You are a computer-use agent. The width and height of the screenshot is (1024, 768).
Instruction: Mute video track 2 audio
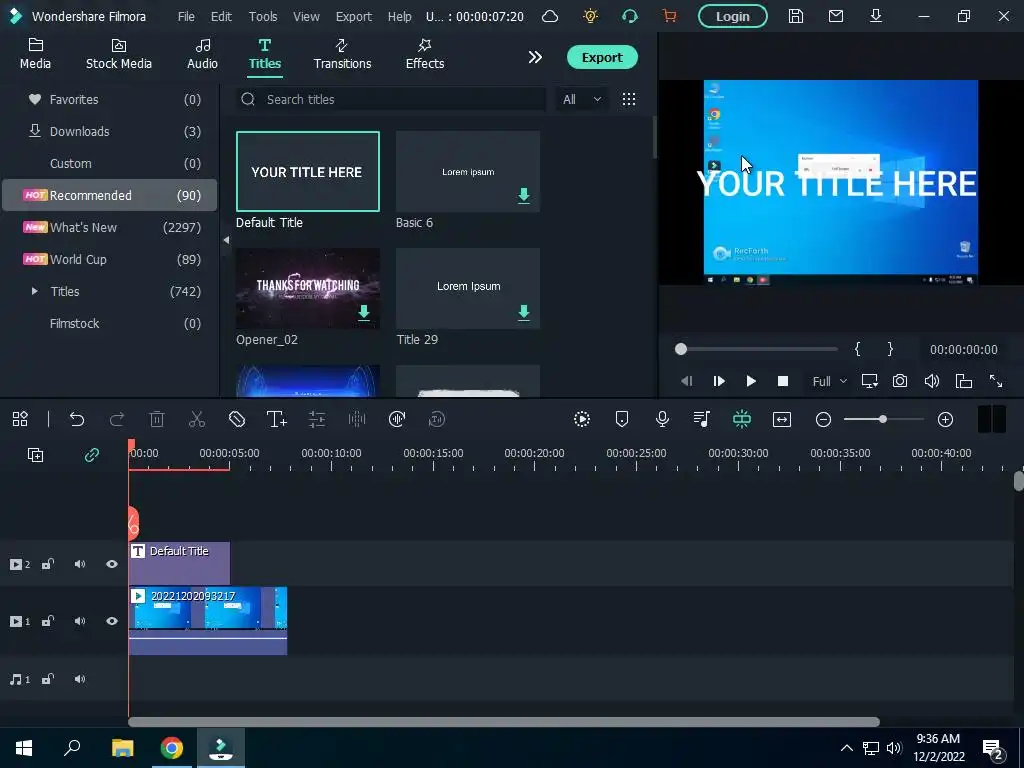(80, 564)
